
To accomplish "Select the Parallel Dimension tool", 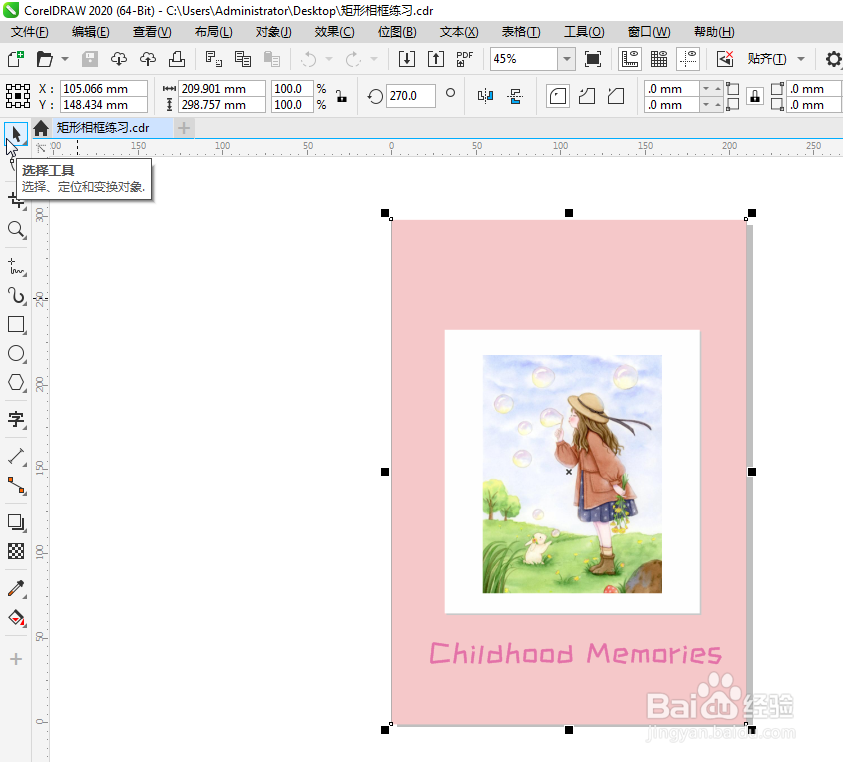I will [x=16, y=457].
